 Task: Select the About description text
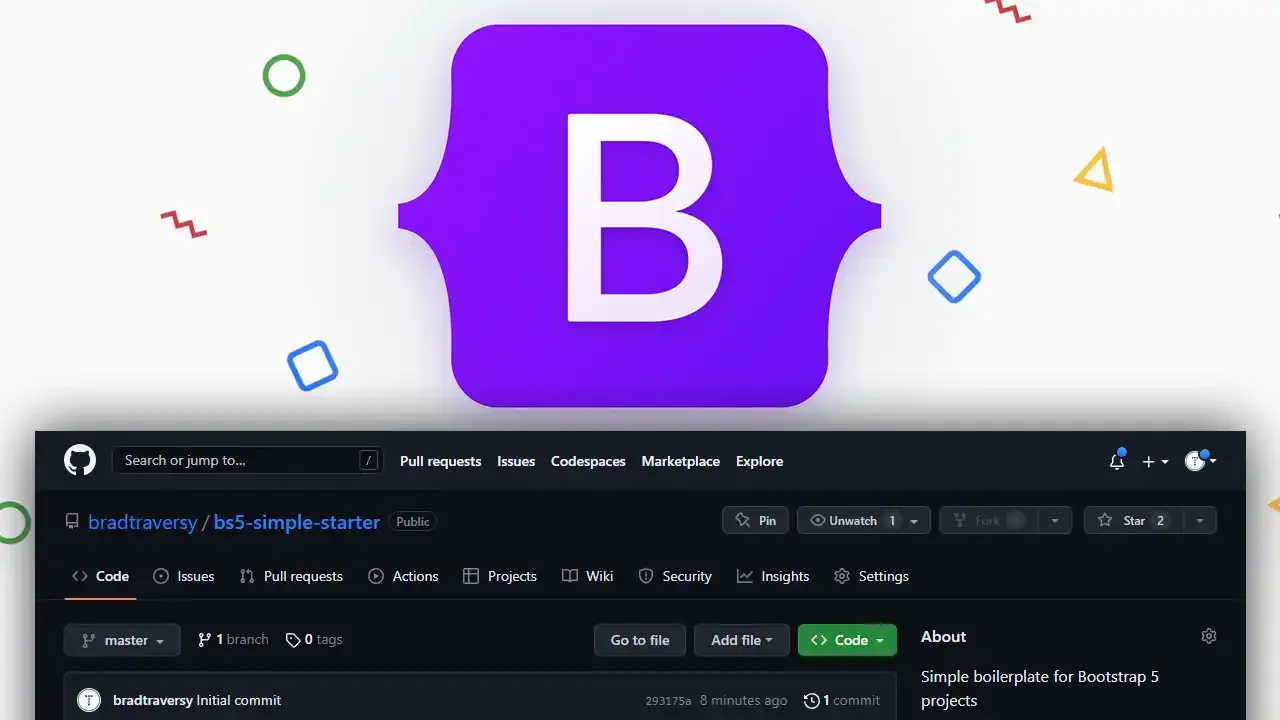click(1040, 688)
